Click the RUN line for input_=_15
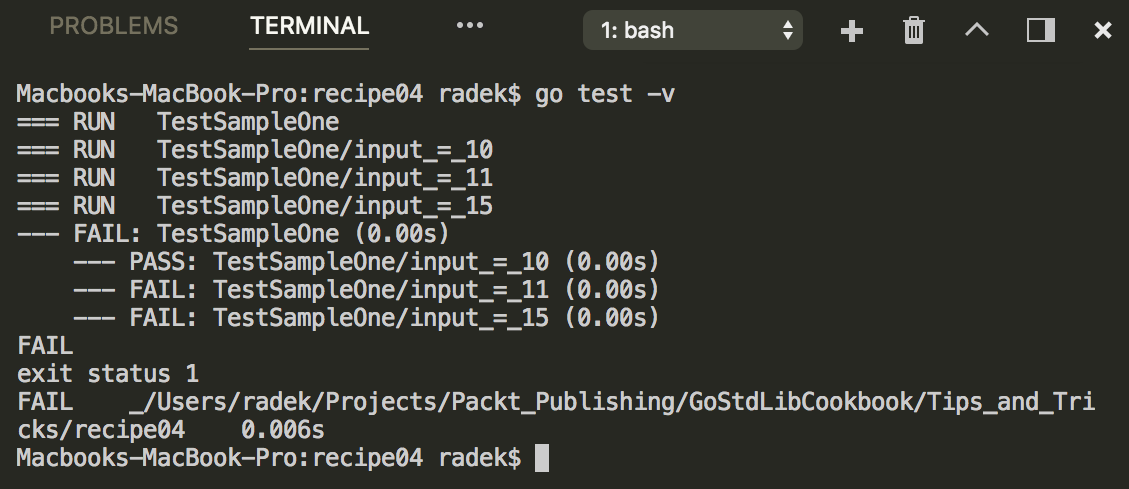This screenshot has width=1129, height=489. click(255, 206)
